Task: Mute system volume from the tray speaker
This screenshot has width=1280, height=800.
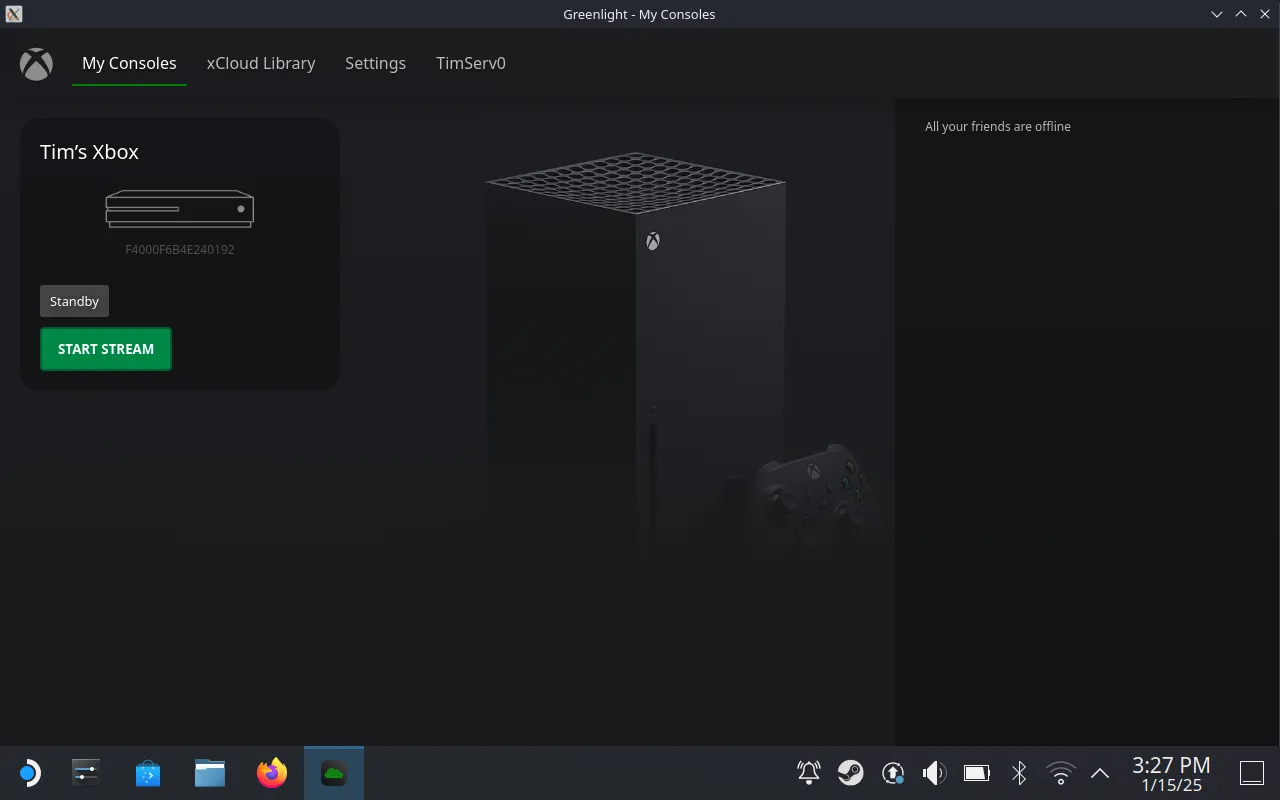Action: 933,772
